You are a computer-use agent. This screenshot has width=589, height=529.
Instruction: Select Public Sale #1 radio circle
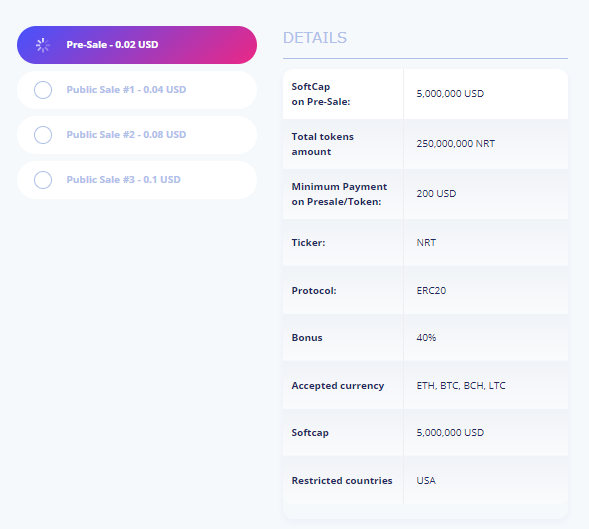[43, 90]
